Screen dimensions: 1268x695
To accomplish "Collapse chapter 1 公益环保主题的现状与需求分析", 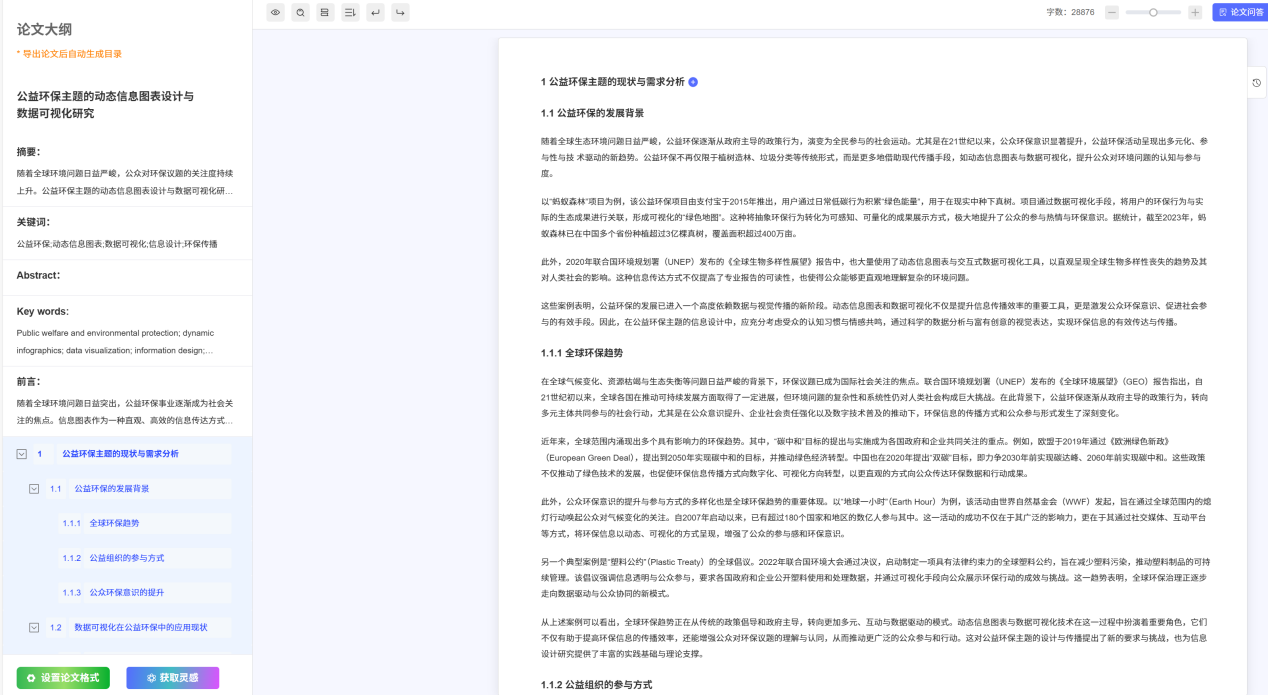I will click(x=21, y=454).
